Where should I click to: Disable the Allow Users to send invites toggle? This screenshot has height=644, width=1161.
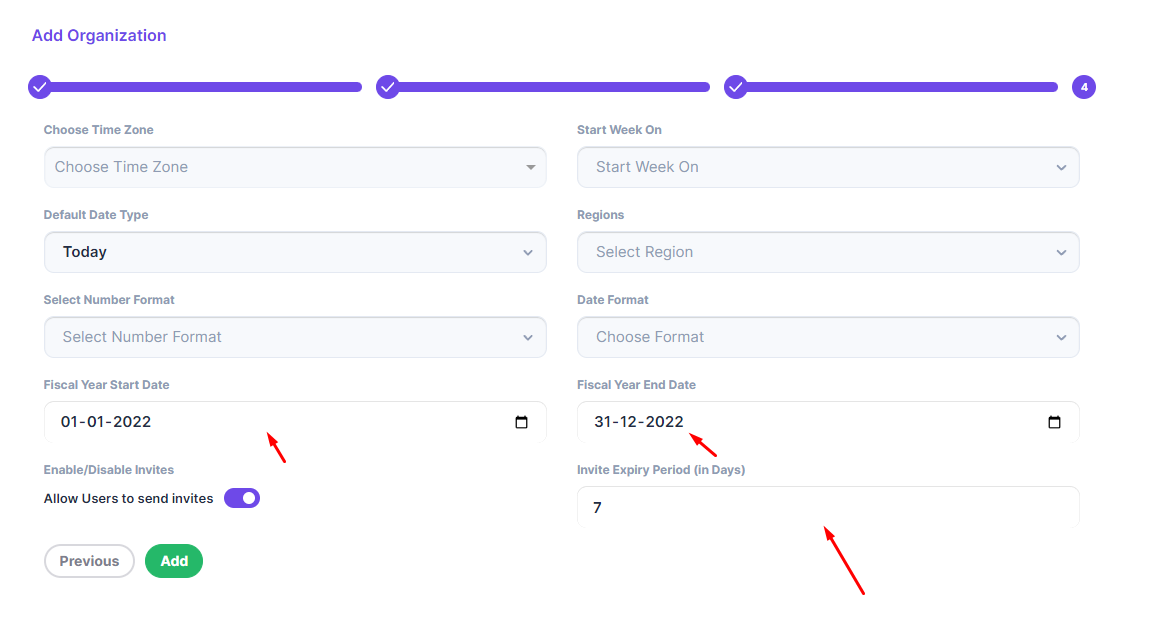(241, 497)
